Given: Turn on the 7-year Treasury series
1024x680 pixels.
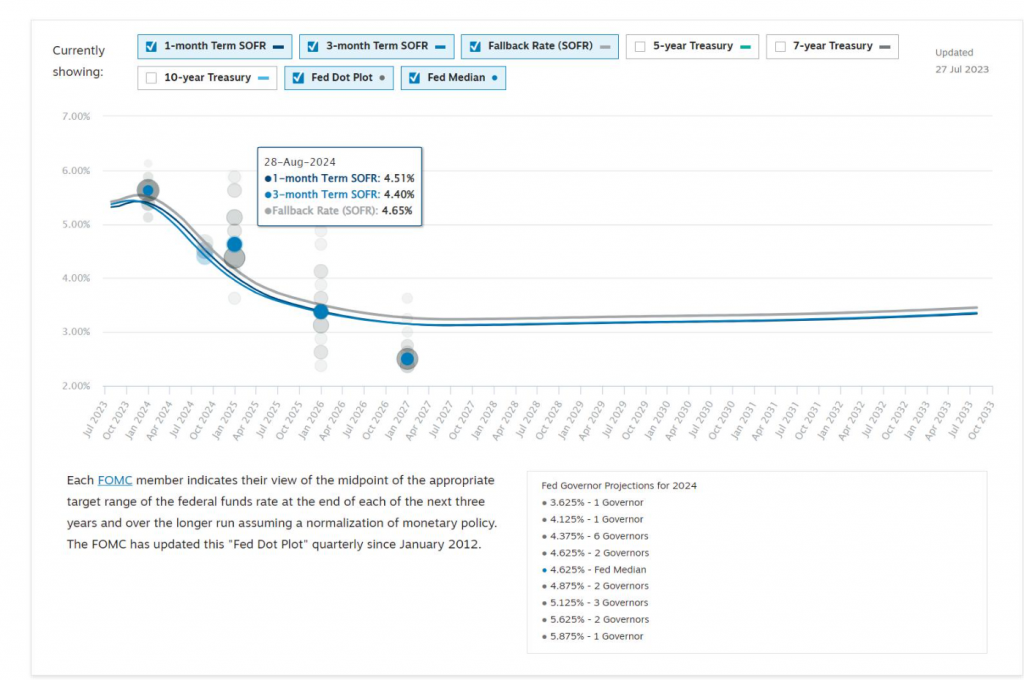Looking at the screenshot, I should (780, 47).
